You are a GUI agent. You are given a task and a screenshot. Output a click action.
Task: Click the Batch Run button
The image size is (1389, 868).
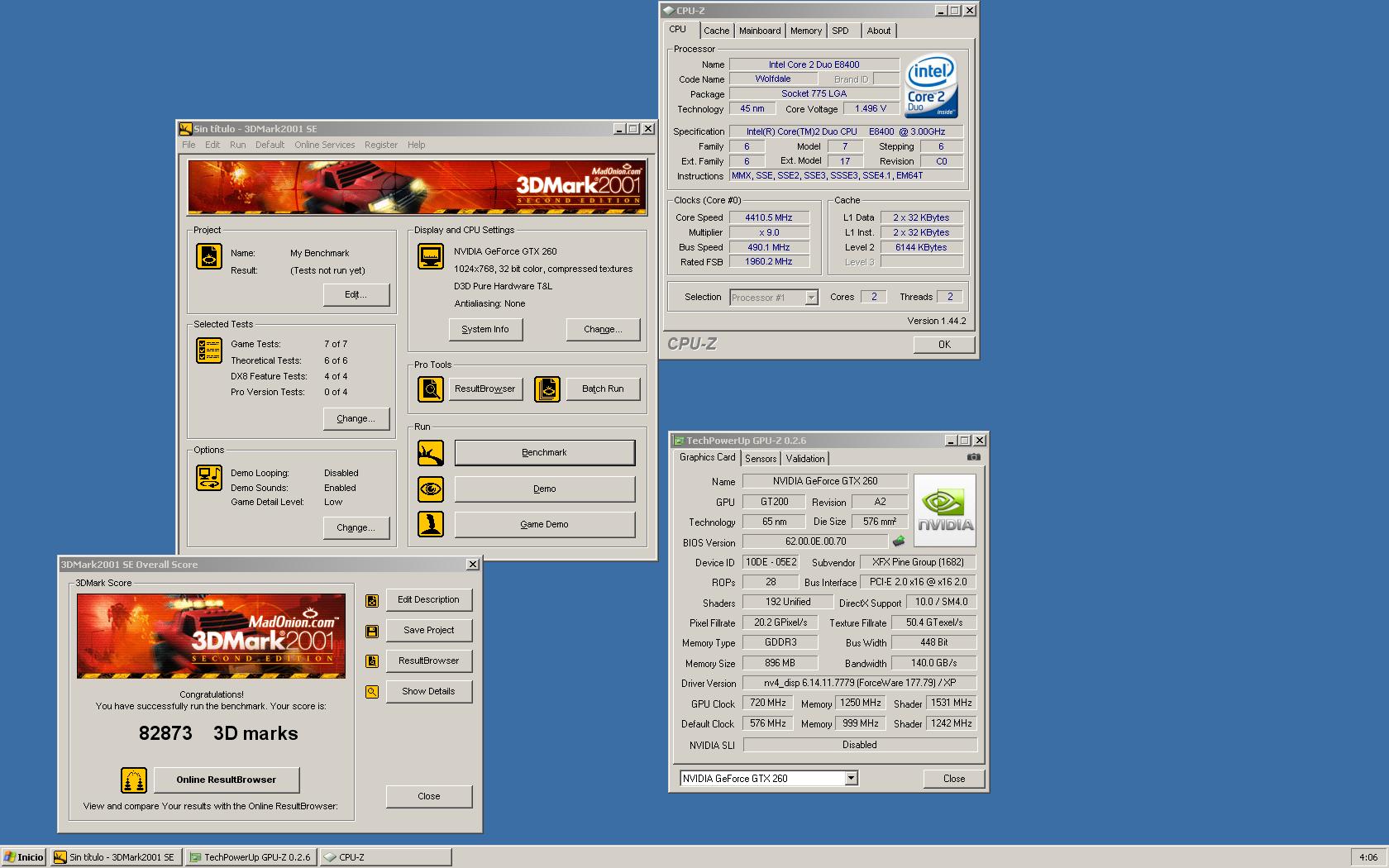pos(603,389)
